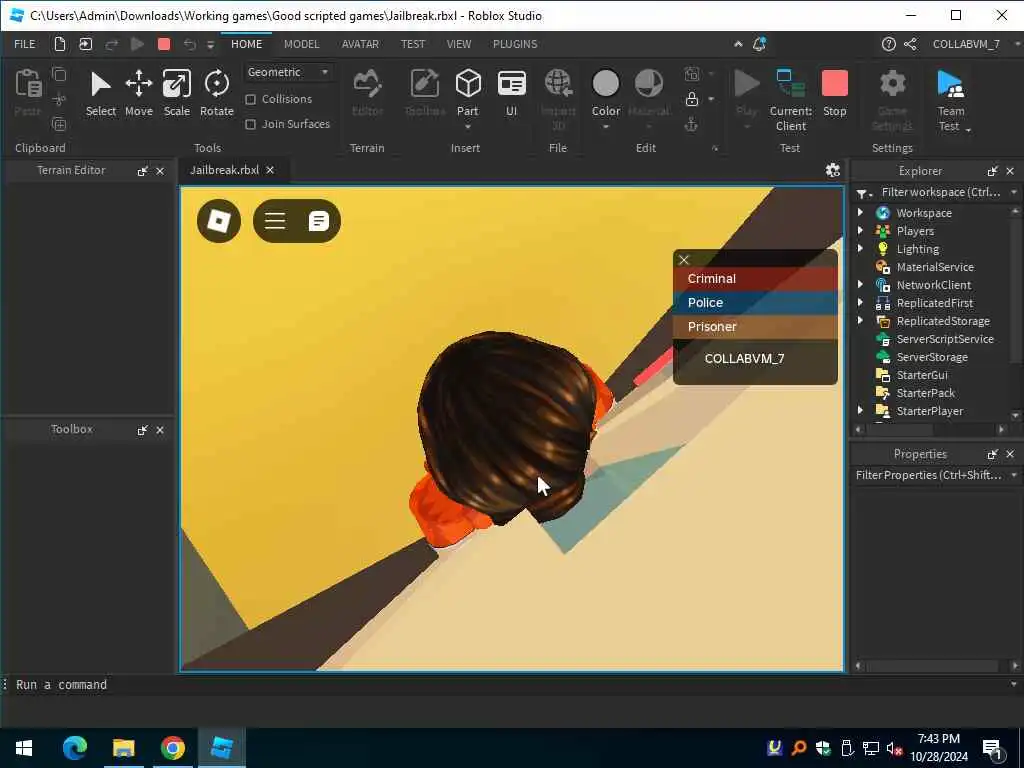
Task: Open the UI insert tool
Action: [x=511, y=94]
